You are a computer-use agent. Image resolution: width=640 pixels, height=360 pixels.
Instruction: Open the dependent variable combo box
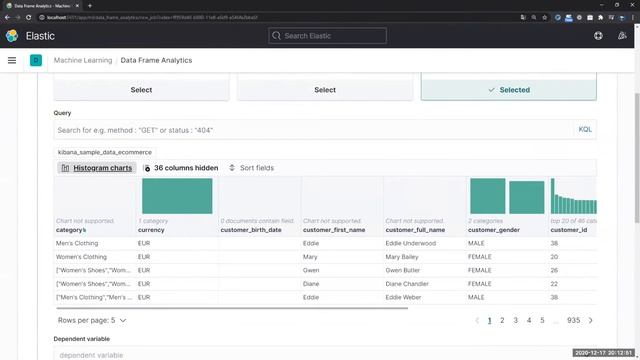[x=324, y=355]
